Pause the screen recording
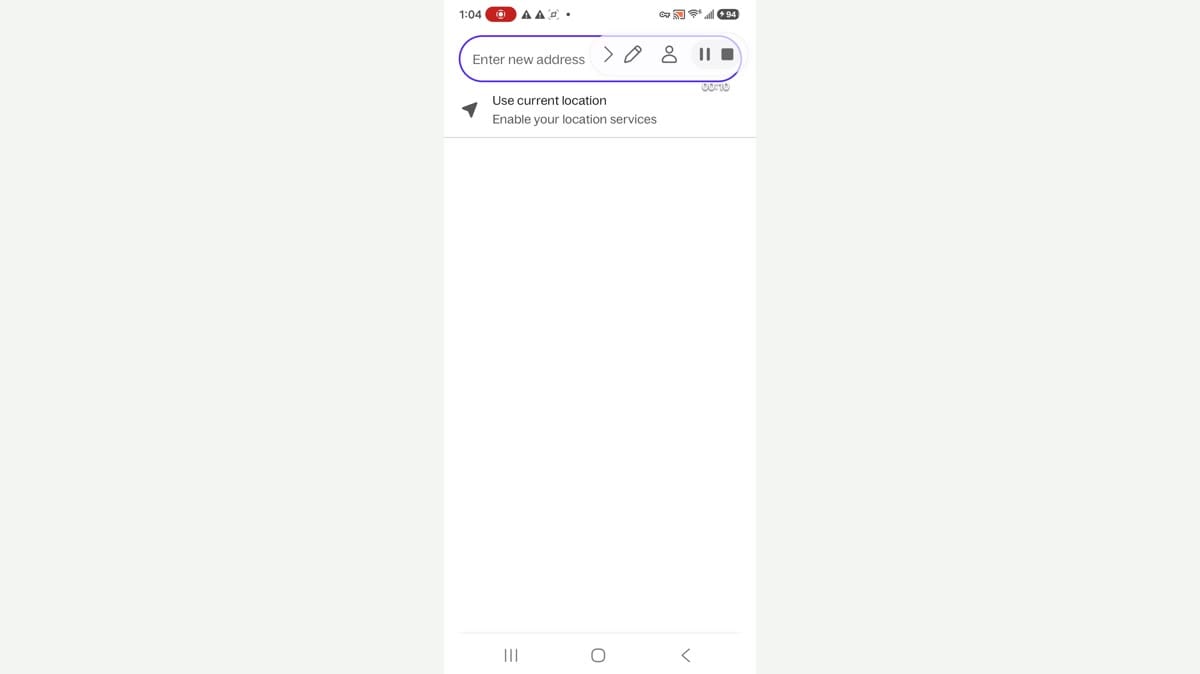The image size is (1200, 674). 704,54
